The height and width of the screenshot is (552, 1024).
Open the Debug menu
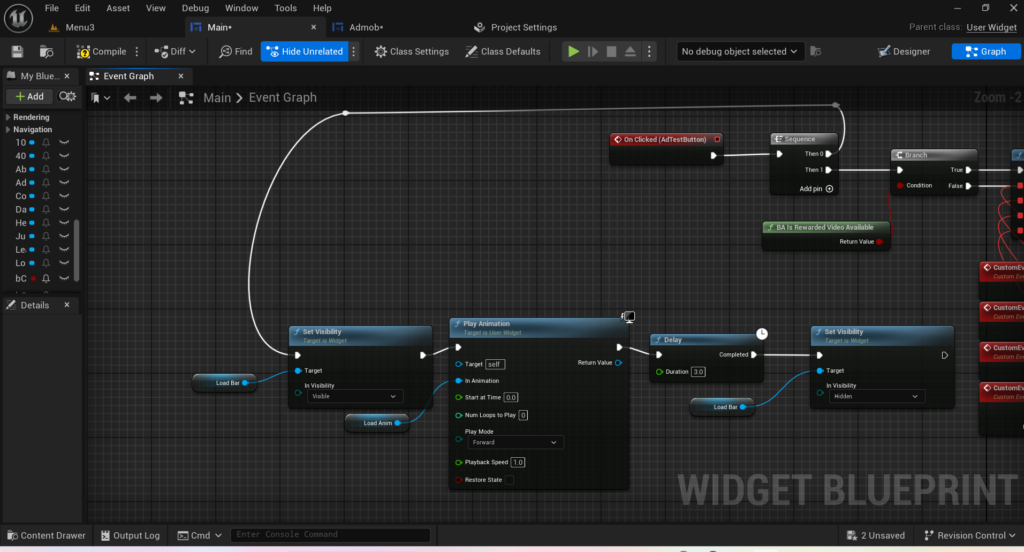pos(195,8)
